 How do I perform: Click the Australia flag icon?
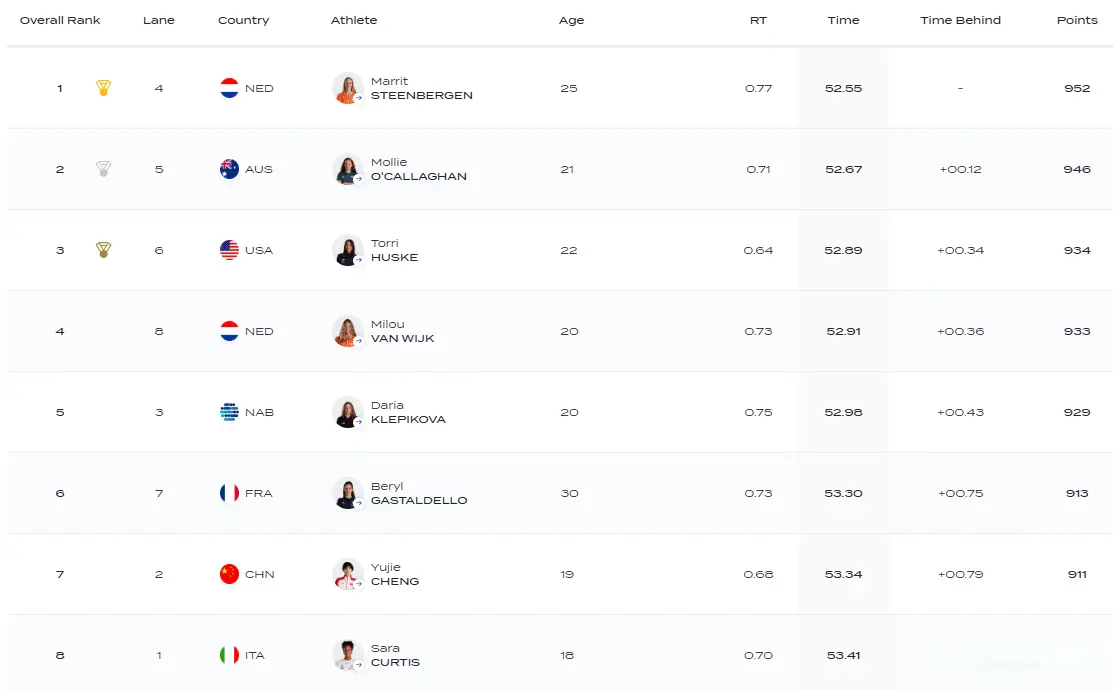(x=230, y=169)
